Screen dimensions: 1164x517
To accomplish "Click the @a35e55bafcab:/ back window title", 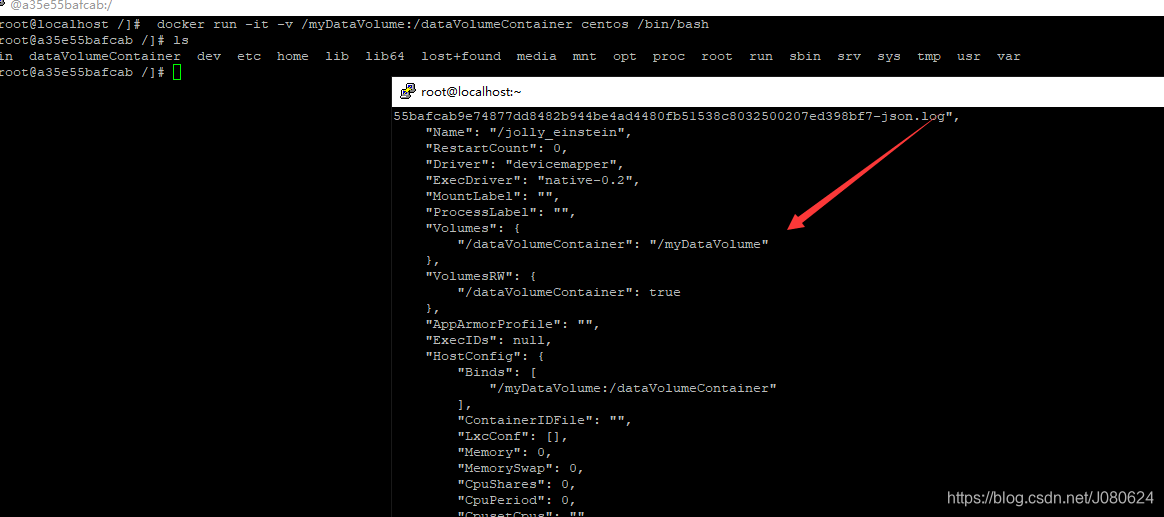I will [x=61, y=5].
